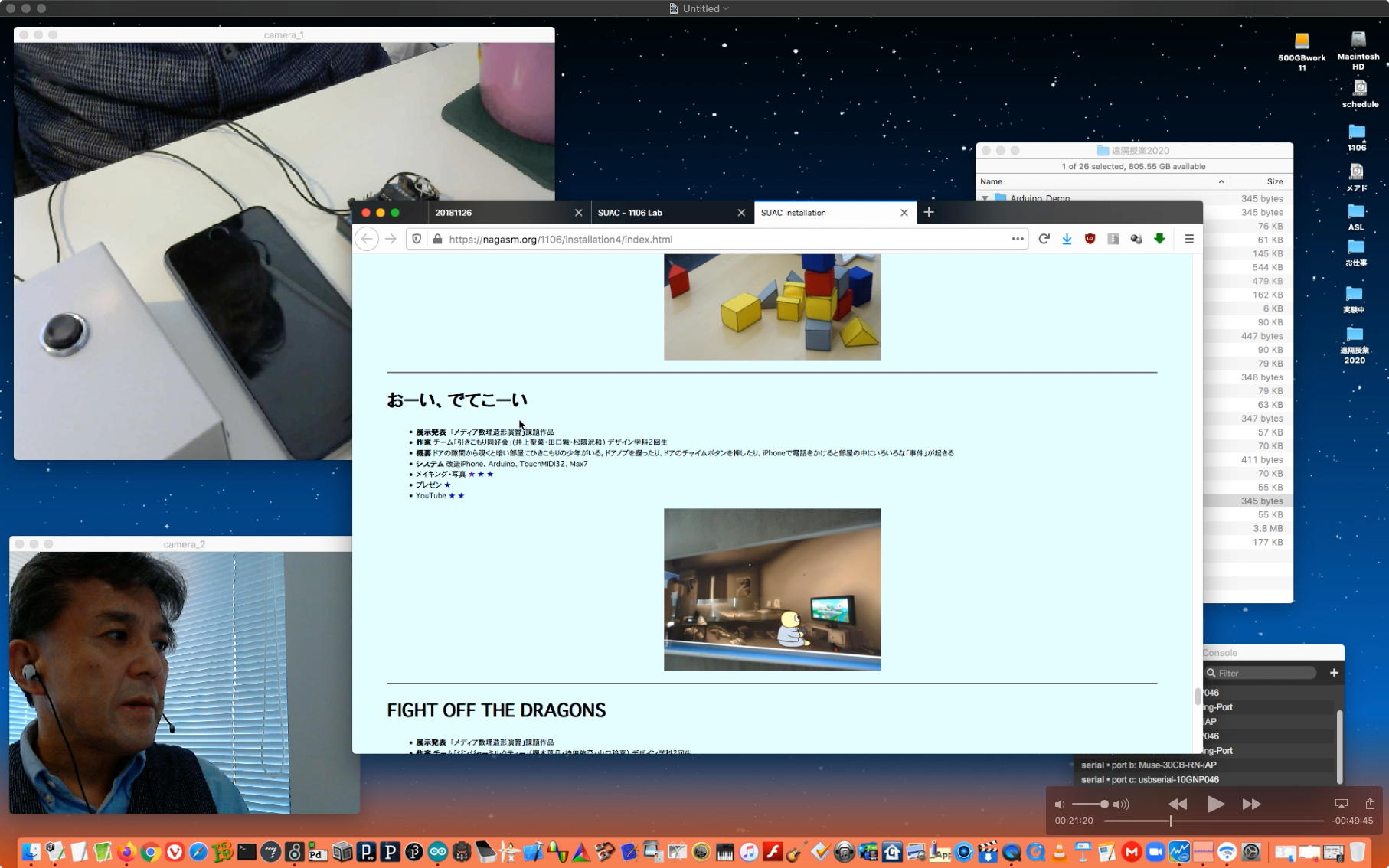Close the 20181126 tab
This screenshot has height=868, width=1389.
tap(578, 213)
